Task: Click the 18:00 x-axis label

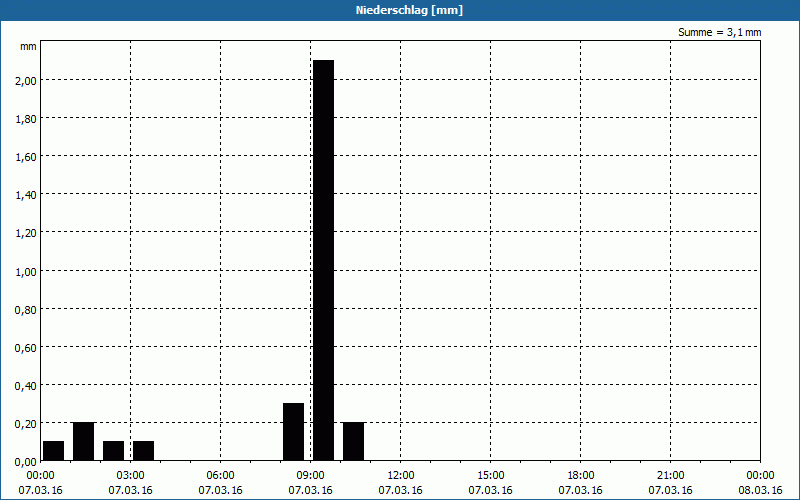Action: coord(581,476)
